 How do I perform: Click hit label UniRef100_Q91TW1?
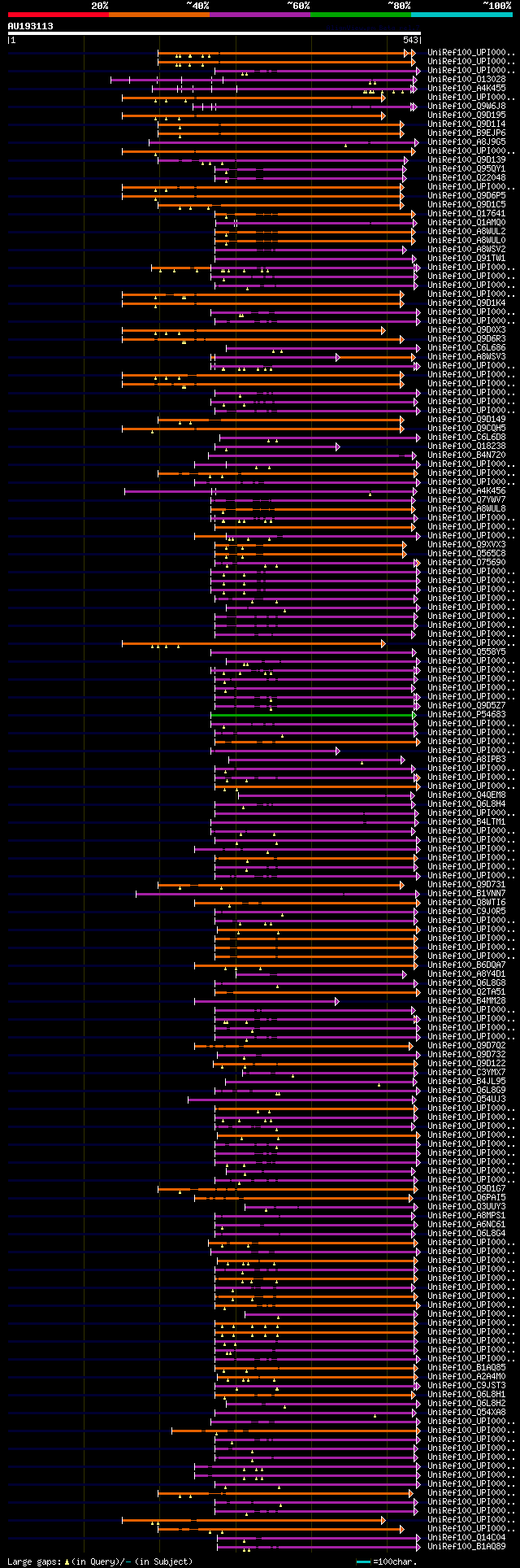pos(466,258)
